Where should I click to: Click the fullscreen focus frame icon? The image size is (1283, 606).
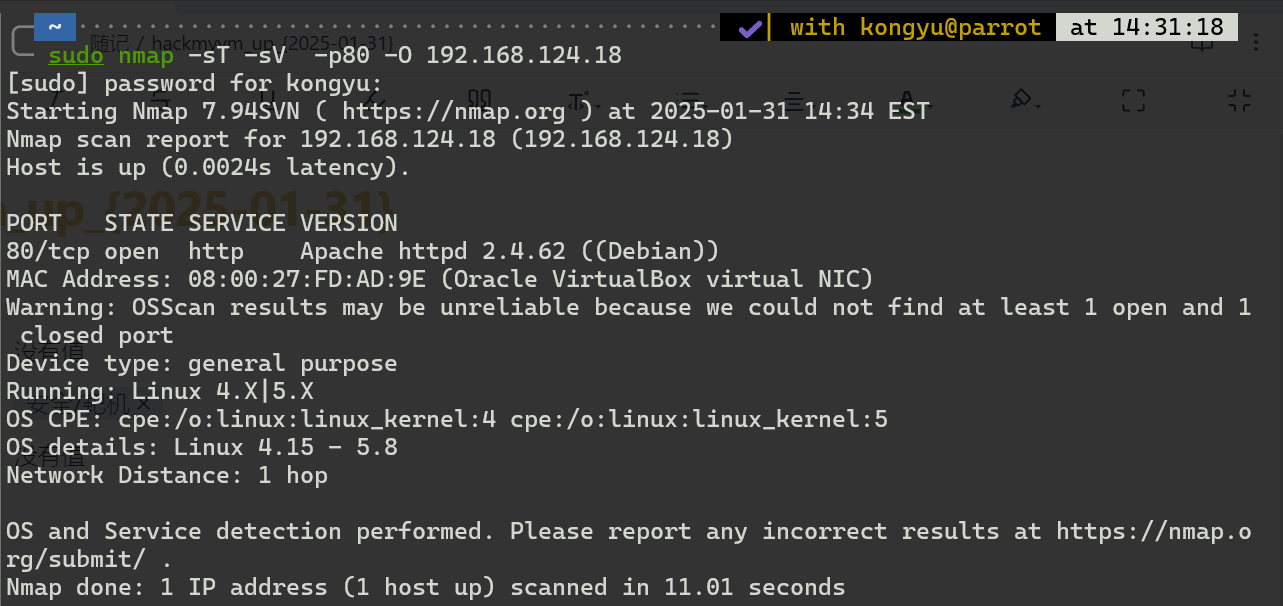click(1133, 100)
